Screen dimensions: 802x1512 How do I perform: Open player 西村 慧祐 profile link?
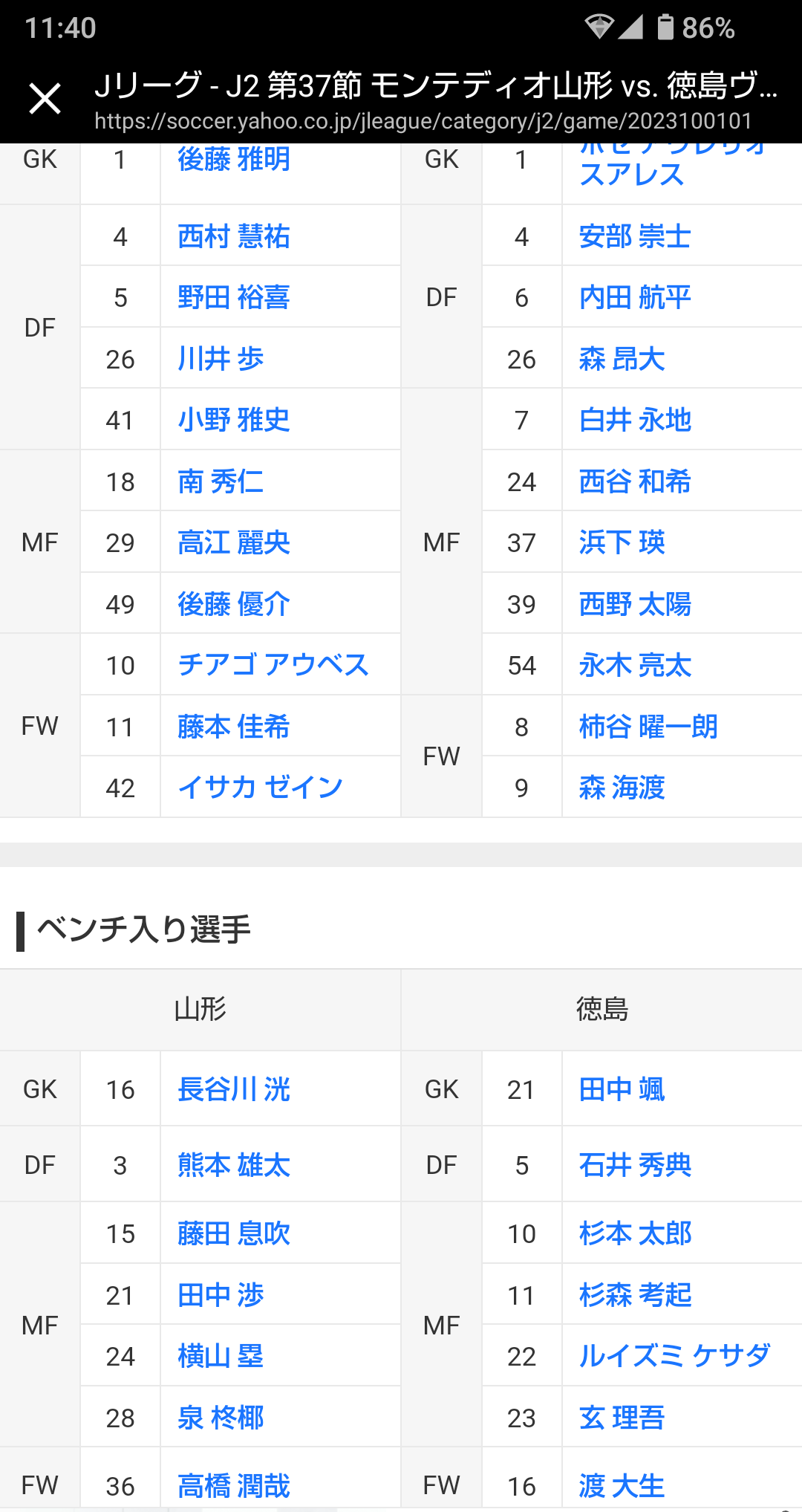pyautogui.click(x=234, y=236)
